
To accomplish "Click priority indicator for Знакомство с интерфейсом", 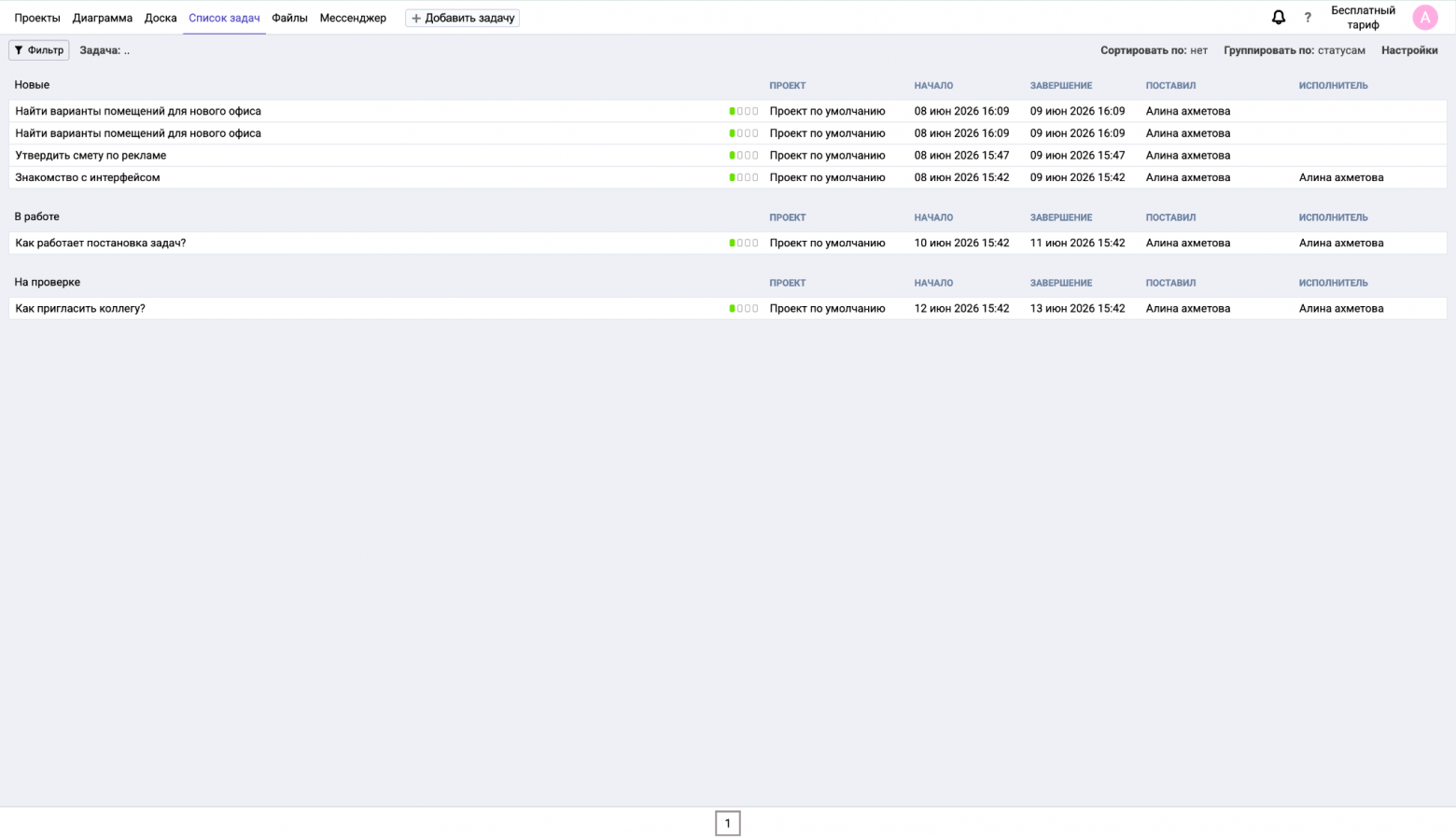I will tap(743, 177).
